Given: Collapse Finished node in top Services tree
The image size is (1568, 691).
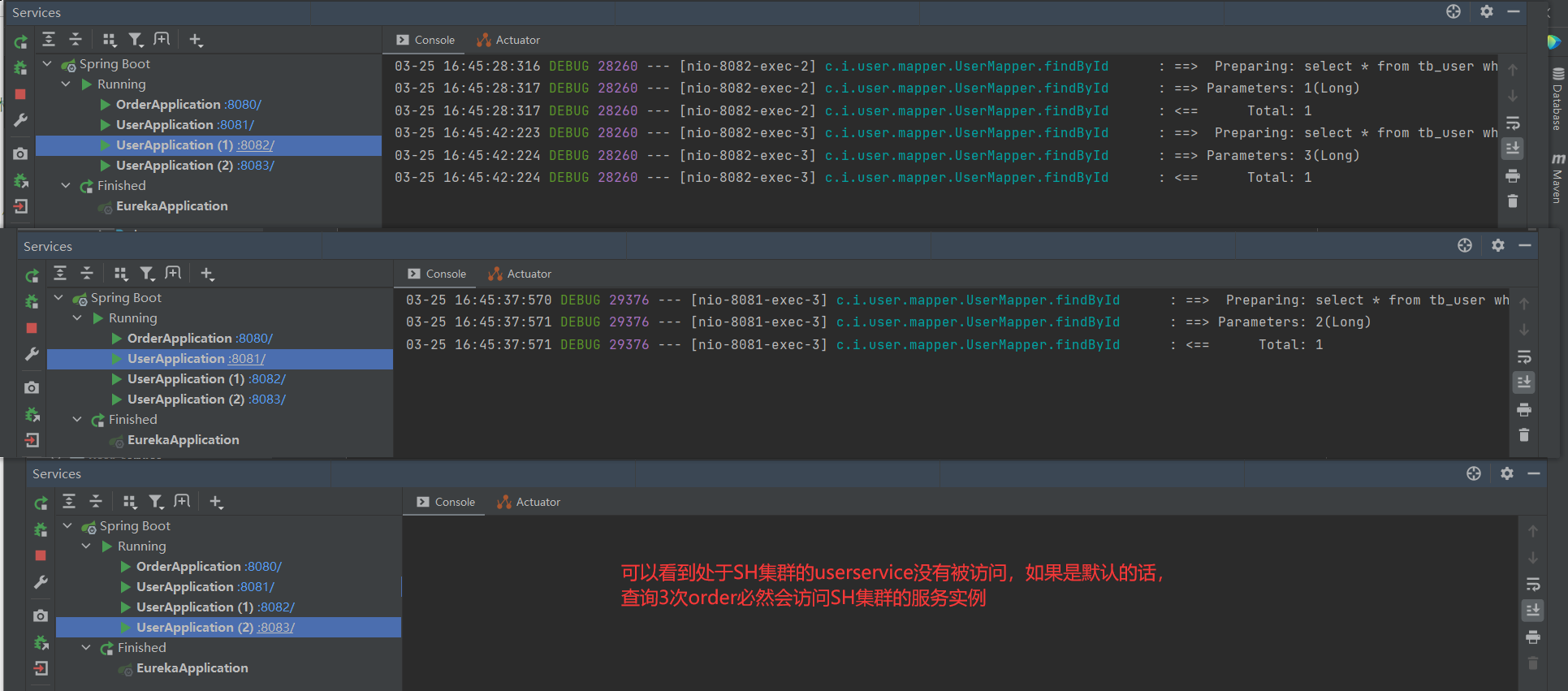Looking at the screenshot, I should [x=66, y=185].
